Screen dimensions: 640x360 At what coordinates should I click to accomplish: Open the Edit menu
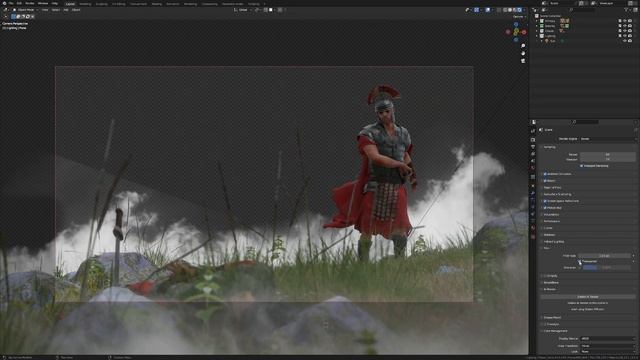(x=19, y=3)
